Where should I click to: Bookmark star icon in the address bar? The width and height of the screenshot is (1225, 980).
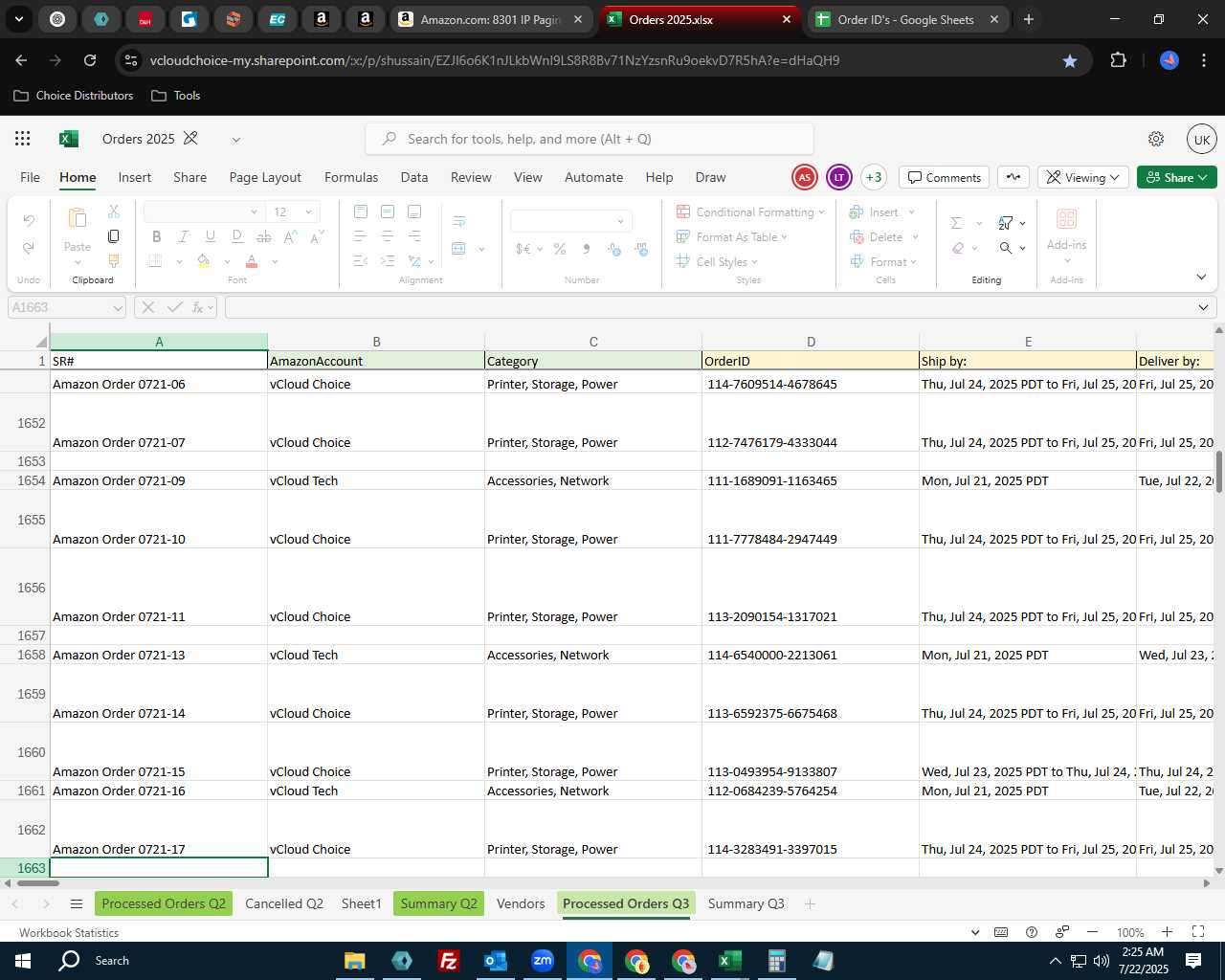point(1070,60)
